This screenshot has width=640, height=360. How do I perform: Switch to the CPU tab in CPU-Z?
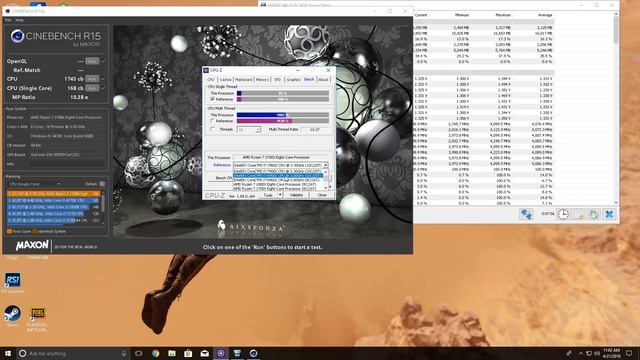[x=211, y=79]
